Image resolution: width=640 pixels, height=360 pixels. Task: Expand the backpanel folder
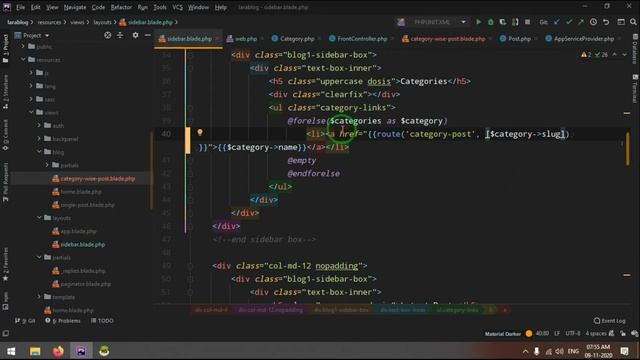coord(39,139)
